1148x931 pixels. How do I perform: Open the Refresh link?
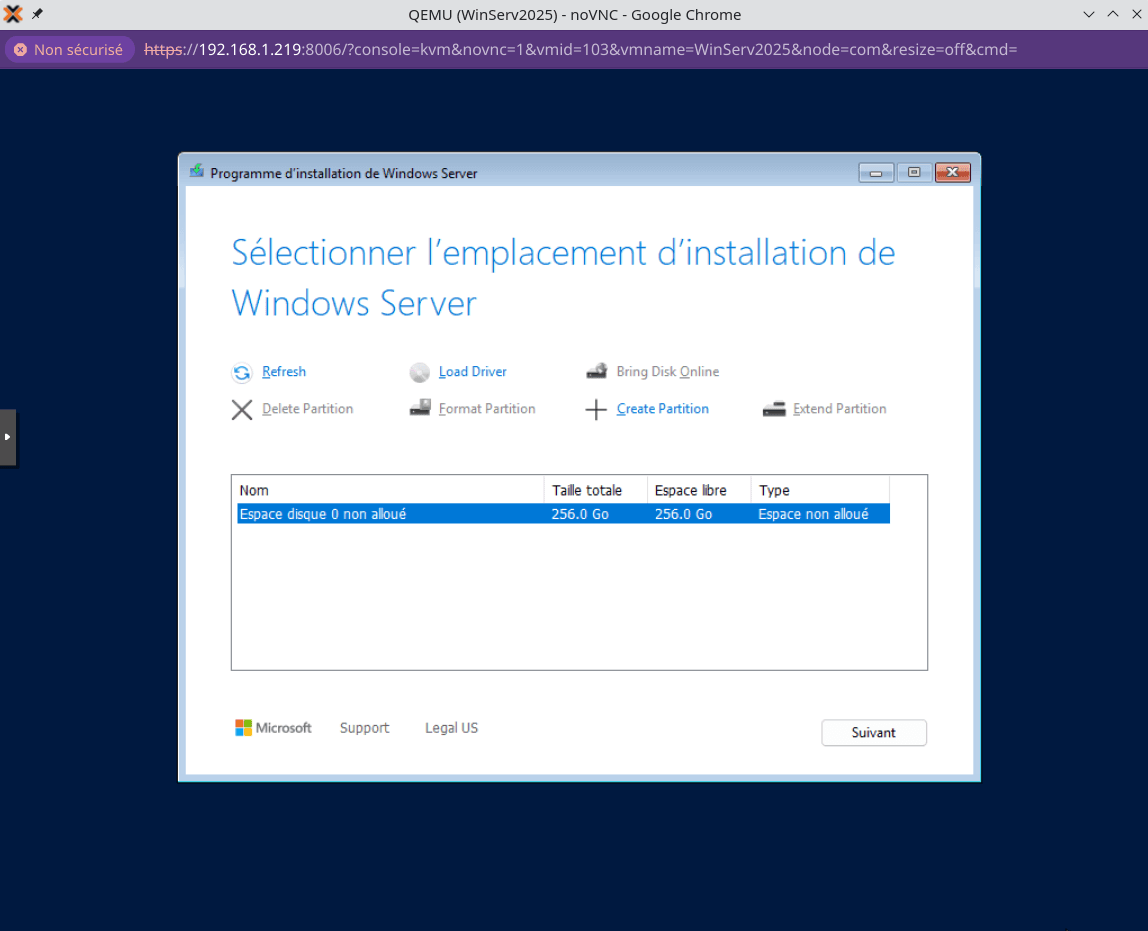pos(284,372)
